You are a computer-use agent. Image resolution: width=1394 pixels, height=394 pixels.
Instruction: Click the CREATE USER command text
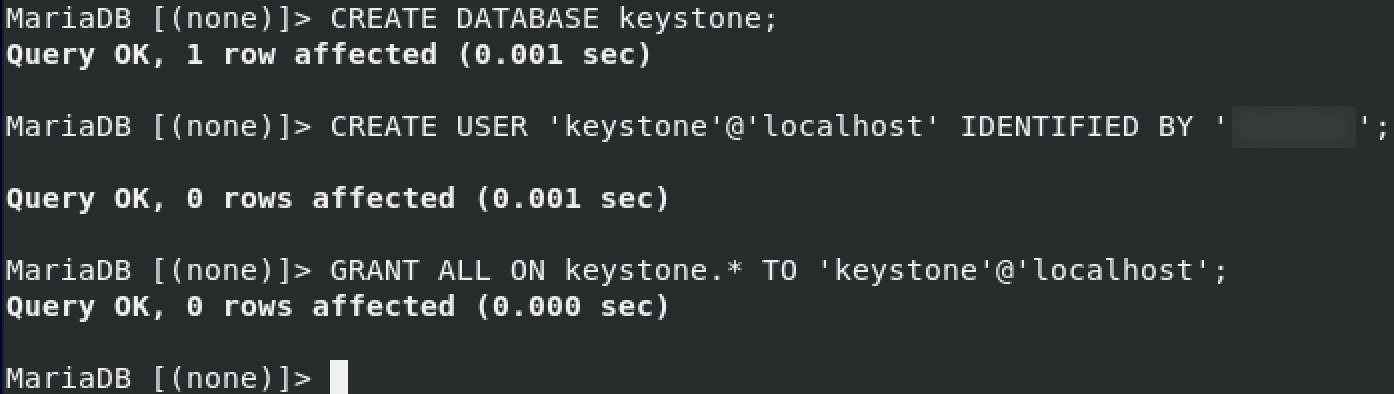[859, 127]
